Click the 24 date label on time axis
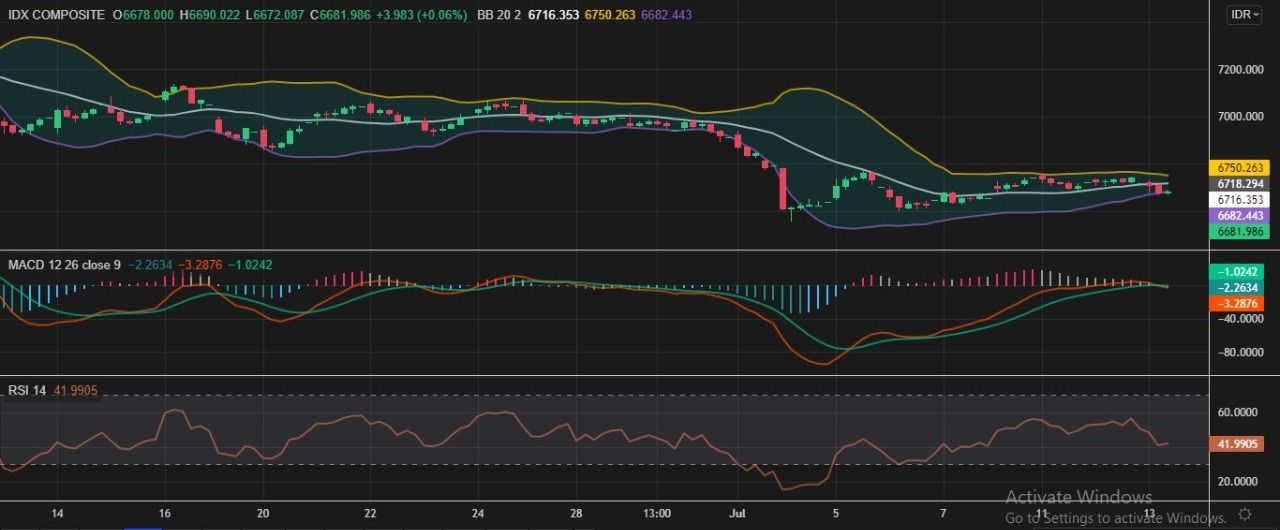 tap(478, 513)
